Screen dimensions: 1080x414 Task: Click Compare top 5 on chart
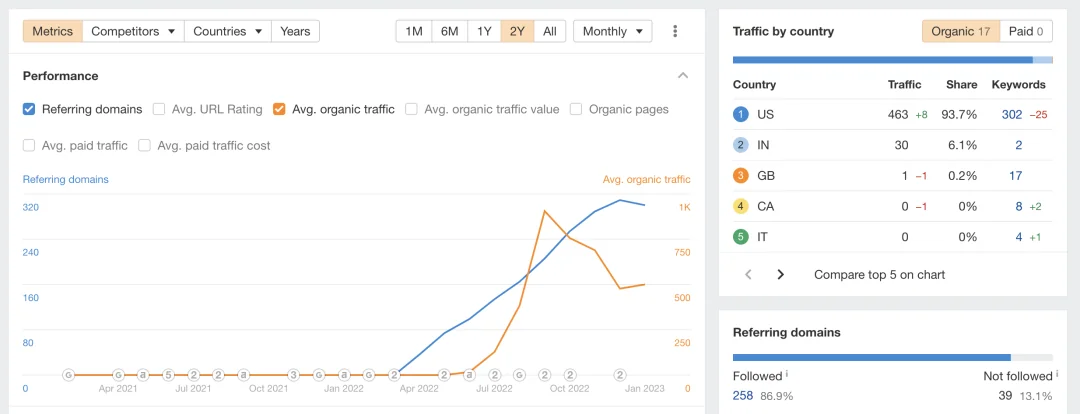tap(880, 274)
